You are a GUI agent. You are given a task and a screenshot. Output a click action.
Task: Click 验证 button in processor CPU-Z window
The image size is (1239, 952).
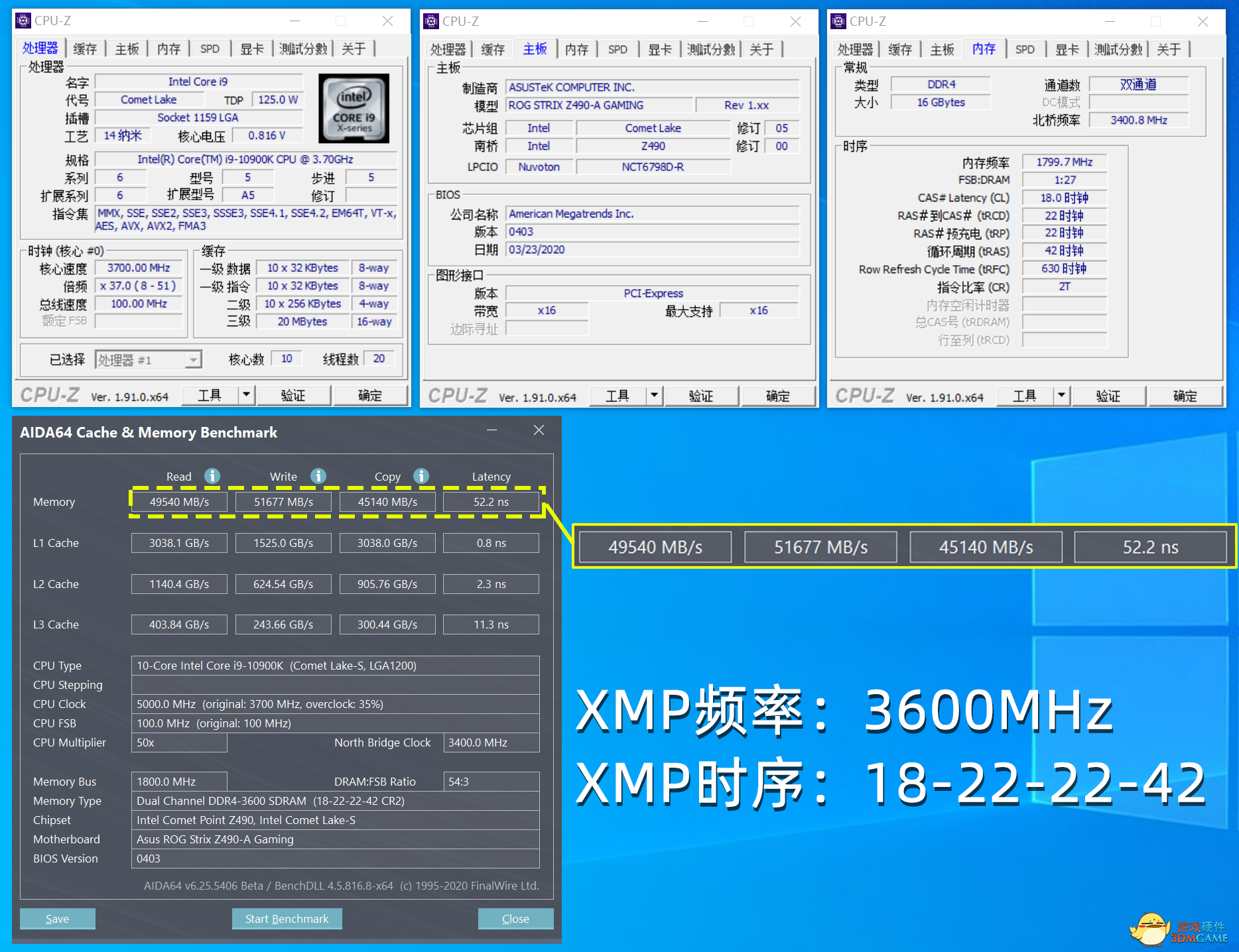click(x=293, y=395)
